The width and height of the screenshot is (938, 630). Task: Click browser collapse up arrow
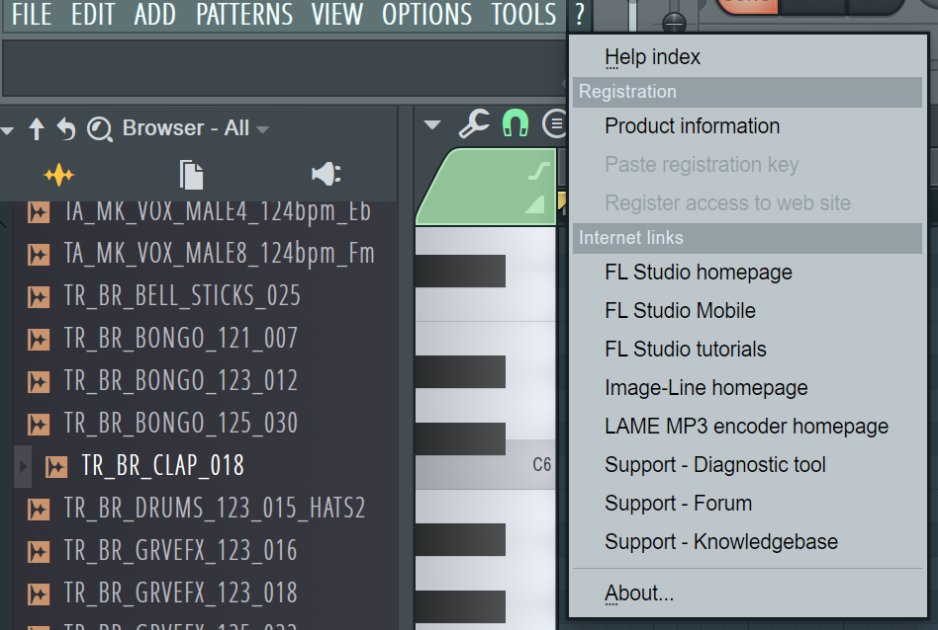[x=36, y=129]
